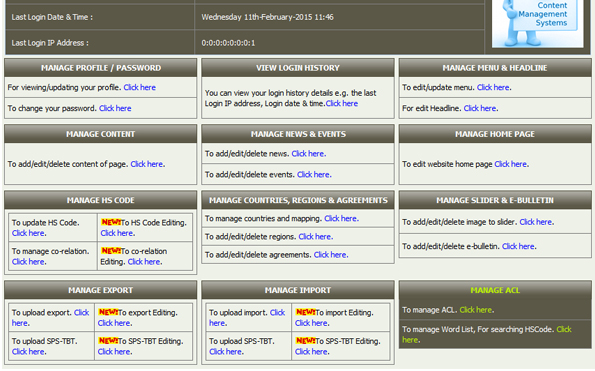Follow the edit Headline 'Click here' link
This screenshot has height=371, width=595.
click(480, 108)
